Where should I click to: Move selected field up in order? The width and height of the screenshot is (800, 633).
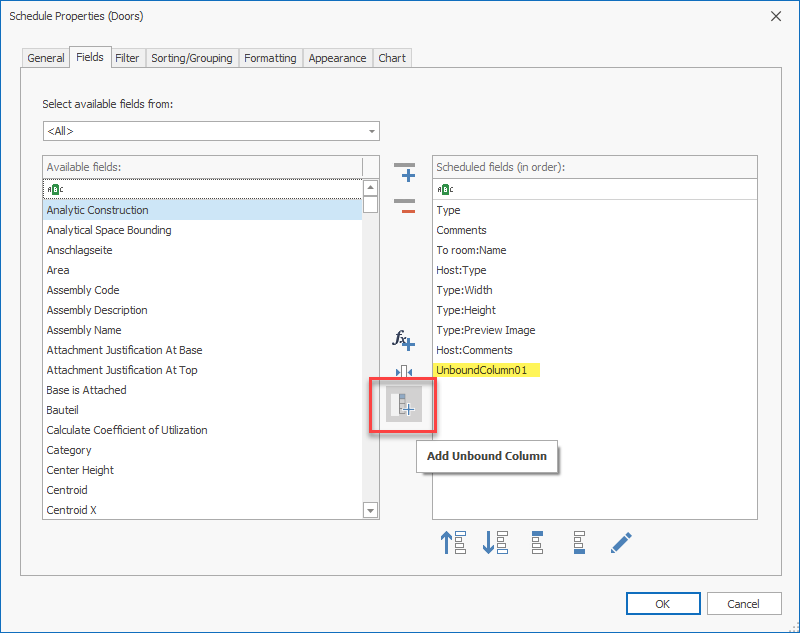(453, 542)
